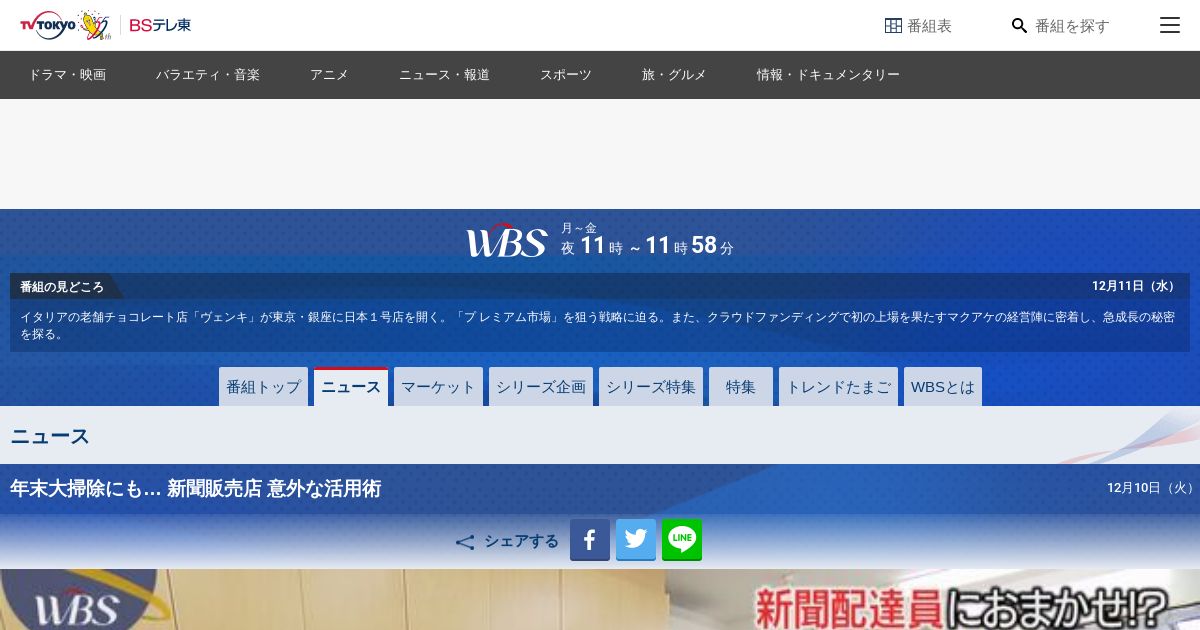Open the ドラマ・映画 category
1200x630 pixels.
pyautogui.click(x=67, y=75)
